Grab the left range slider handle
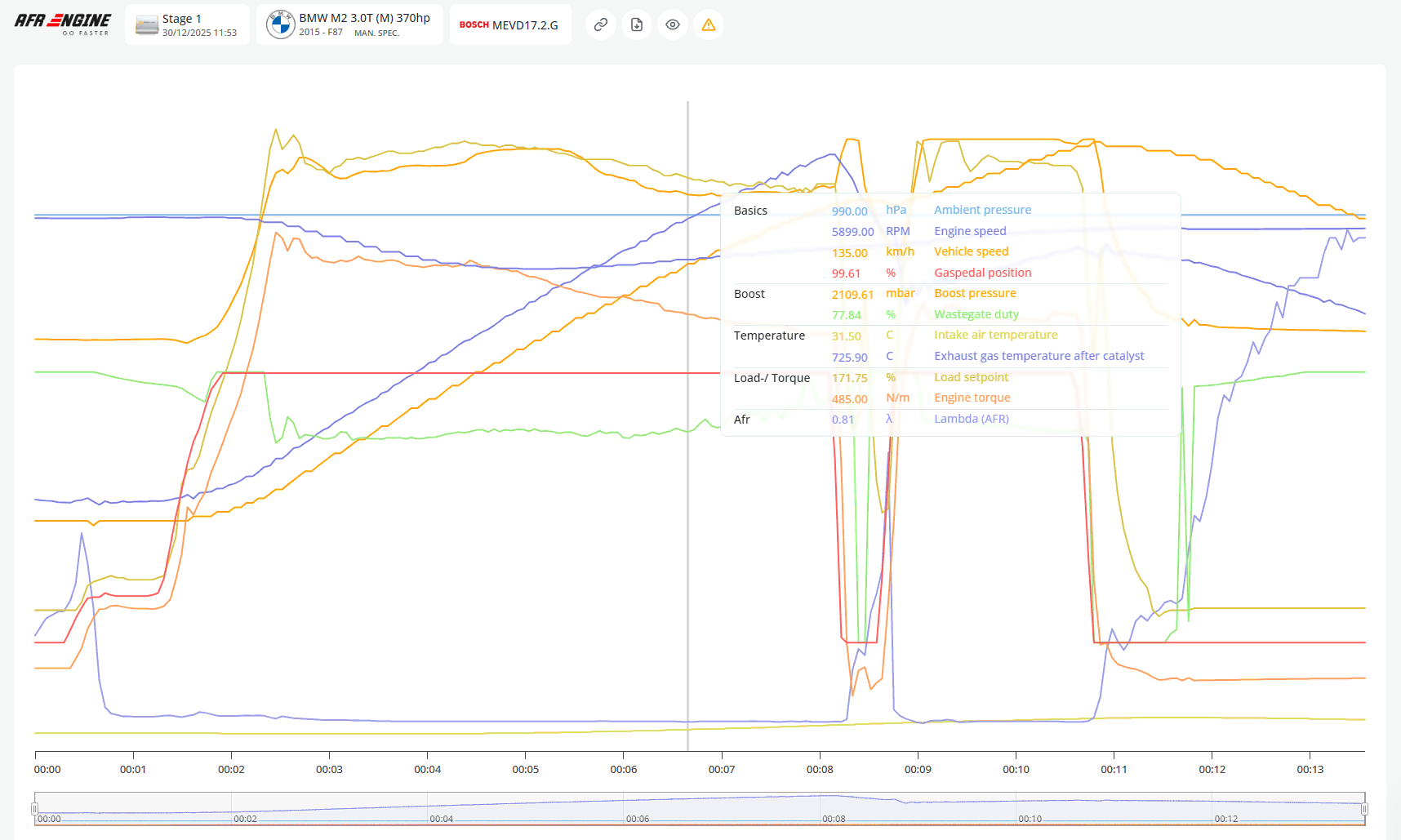 (x=34, y=809)
